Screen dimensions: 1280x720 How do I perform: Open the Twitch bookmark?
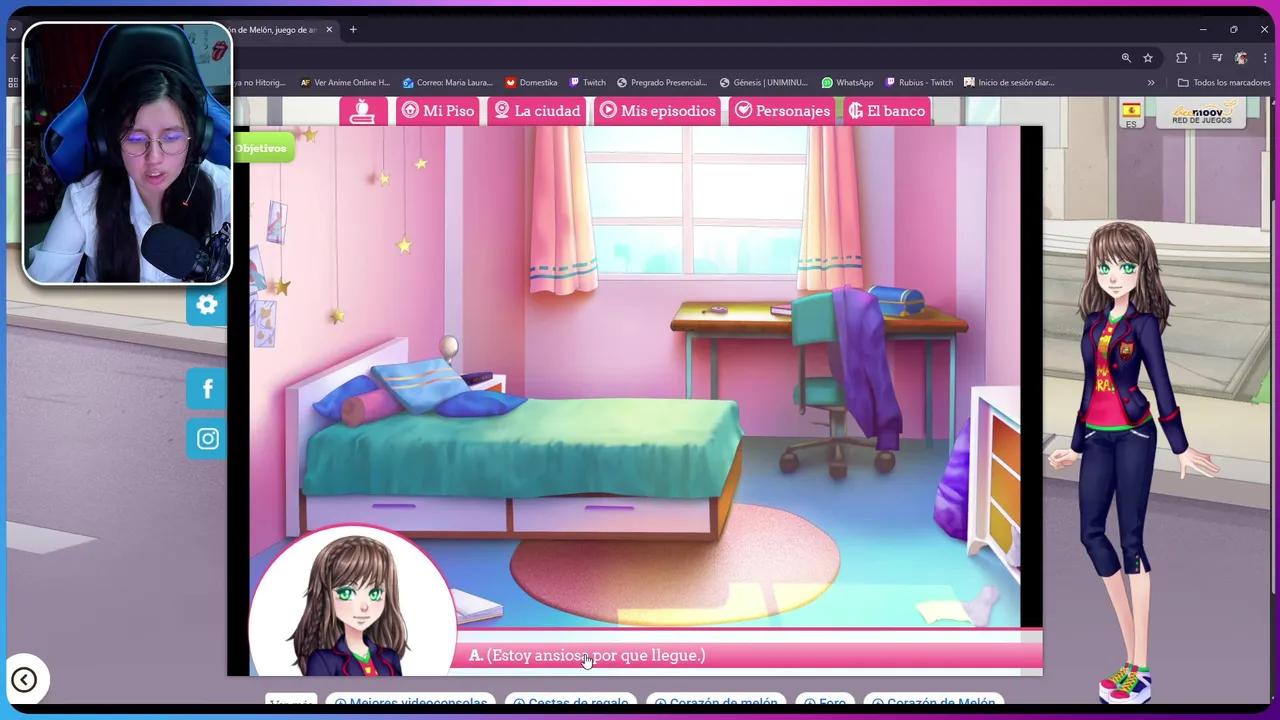tap(587, 83)
